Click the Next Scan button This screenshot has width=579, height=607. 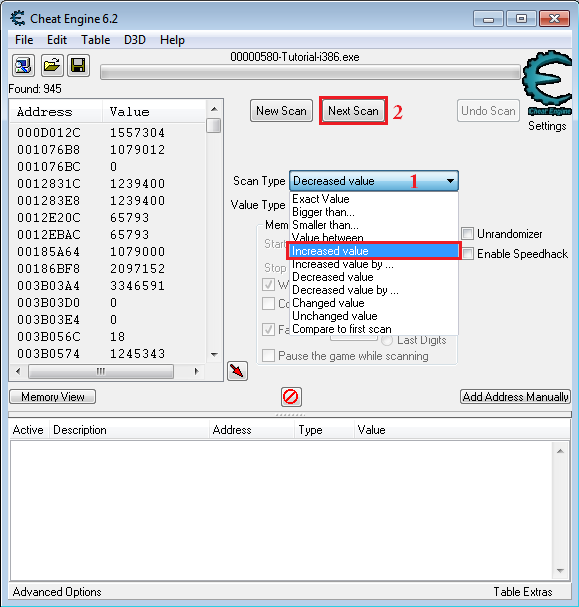pos(353,111)
